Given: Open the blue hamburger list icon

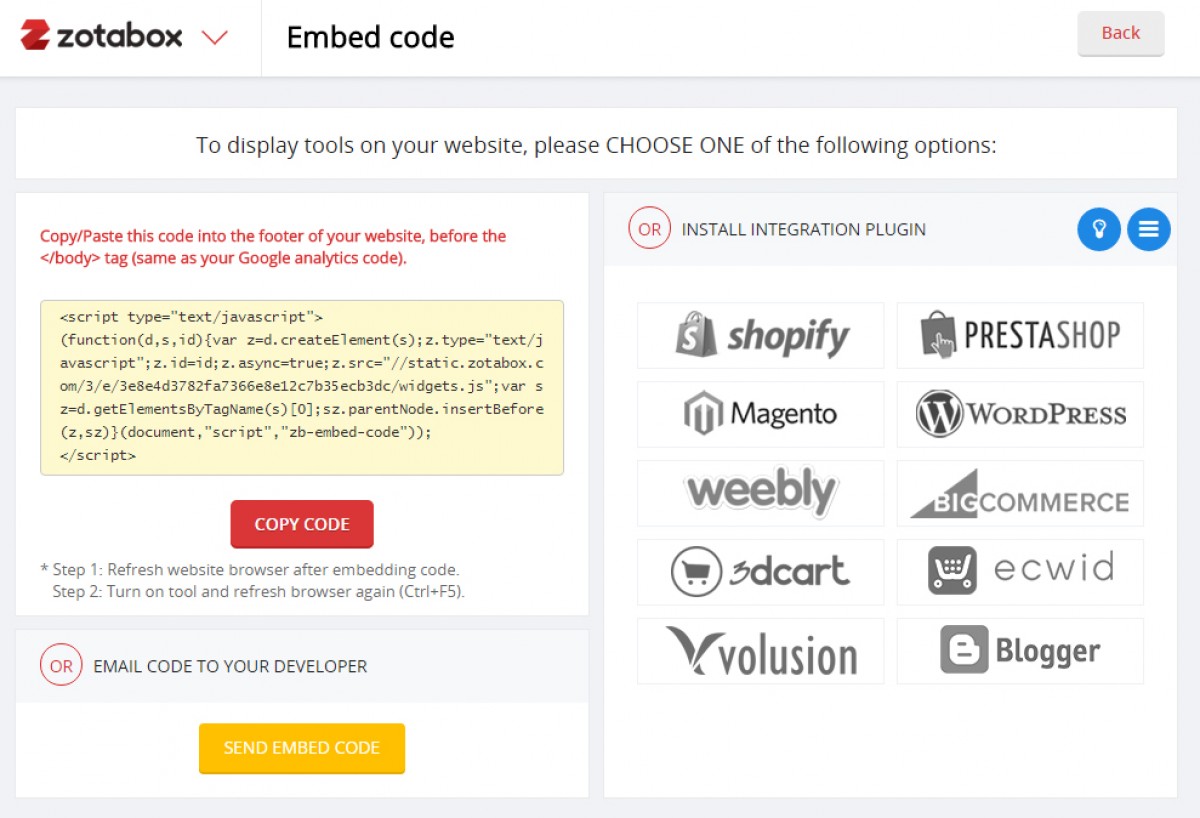Looking at the screenshot, I should point(1149,229).
